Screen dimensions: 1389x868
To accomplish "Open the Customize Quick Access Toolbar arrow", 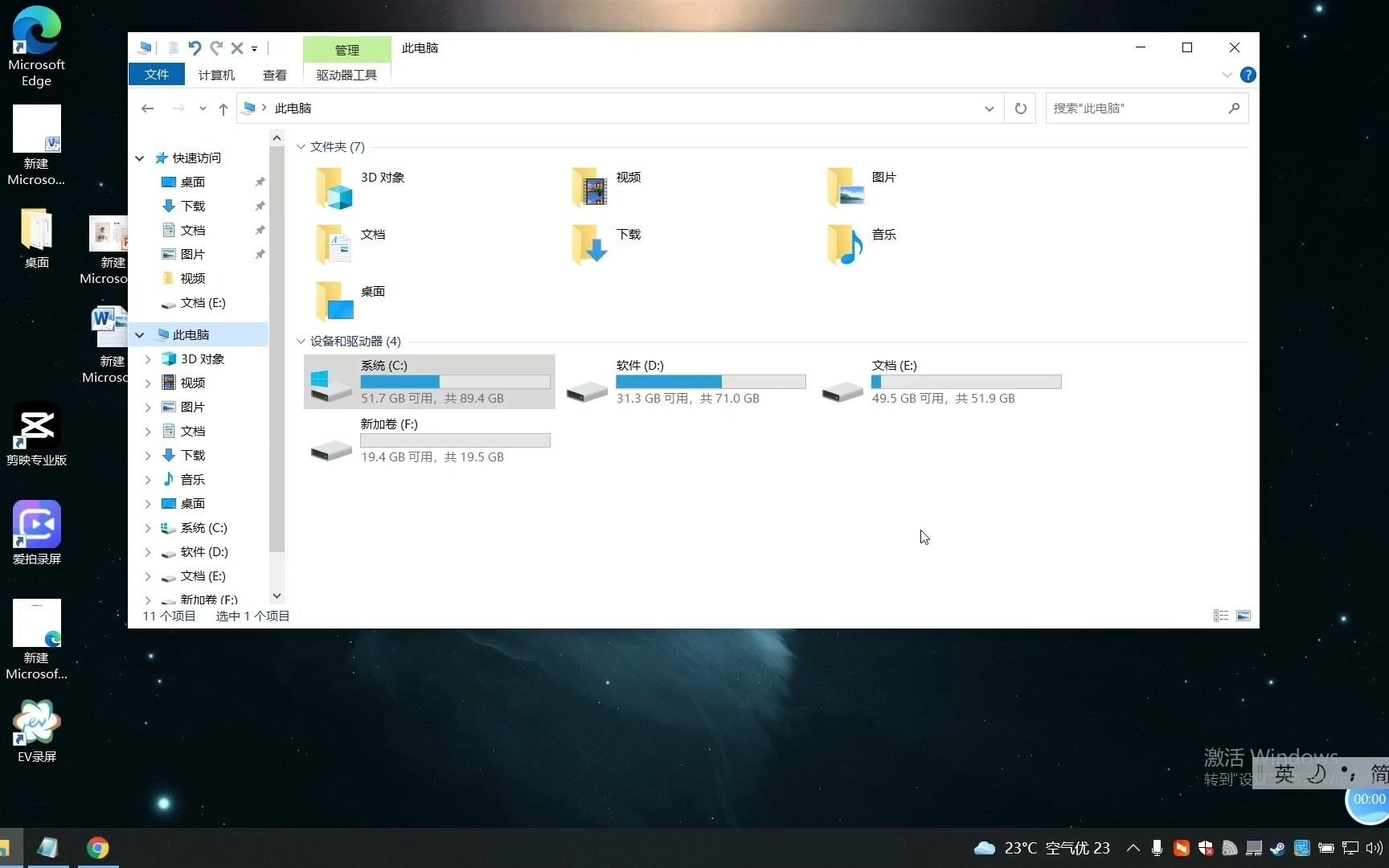I will pos(254,49).
